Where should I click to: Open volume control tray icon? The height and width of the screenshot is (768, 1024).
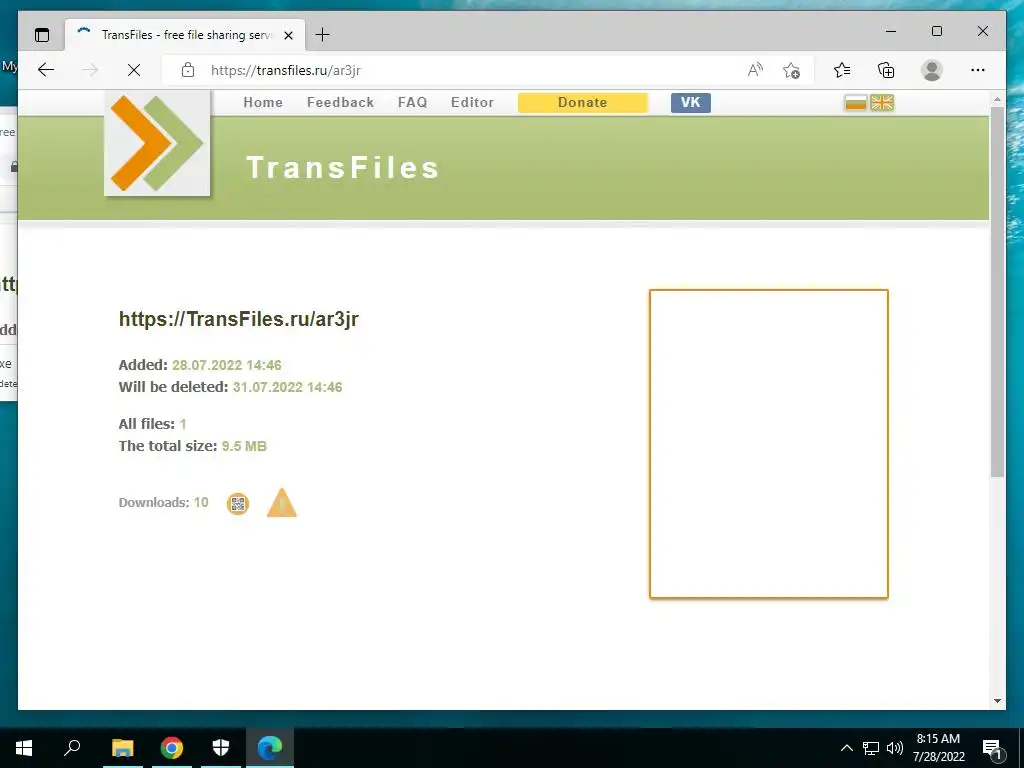point(895,748)
